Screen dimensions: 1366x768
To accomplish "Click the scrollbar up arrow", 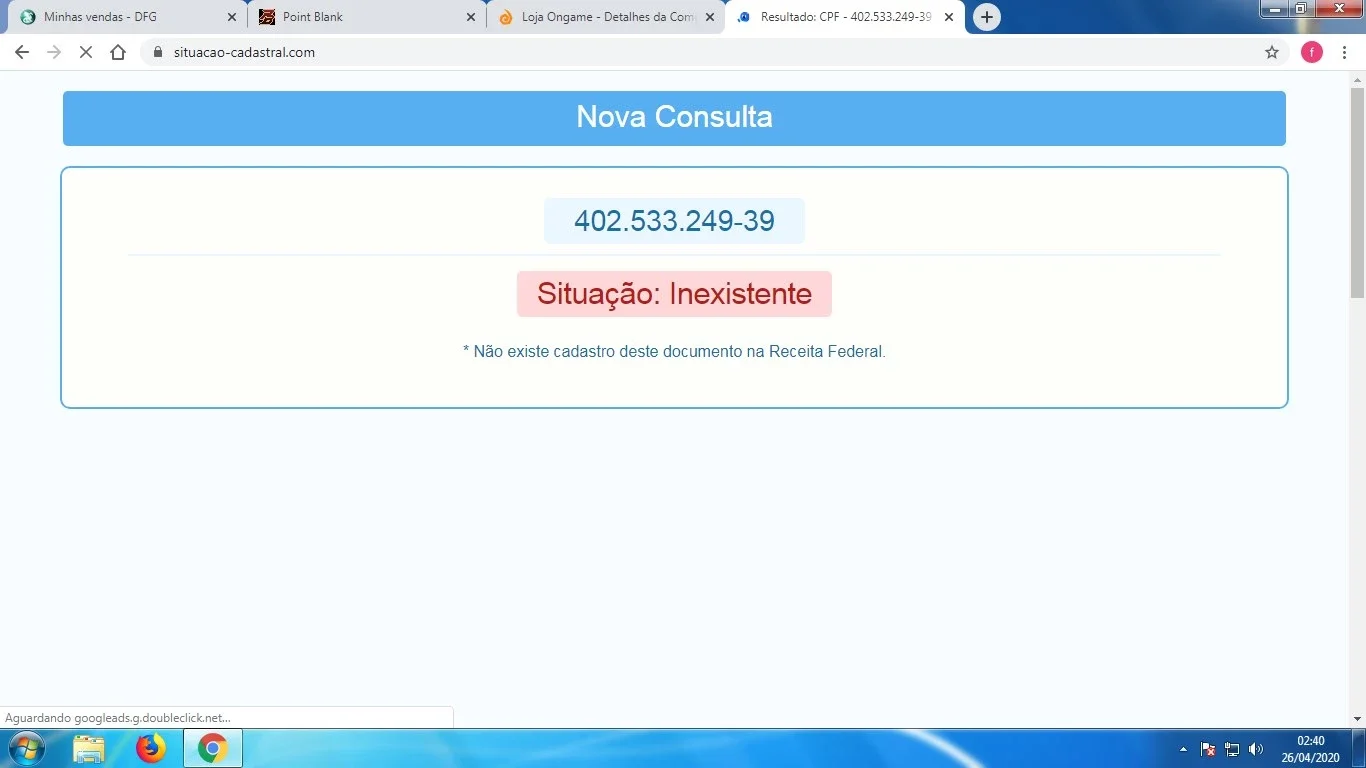I will (1357, 79).
